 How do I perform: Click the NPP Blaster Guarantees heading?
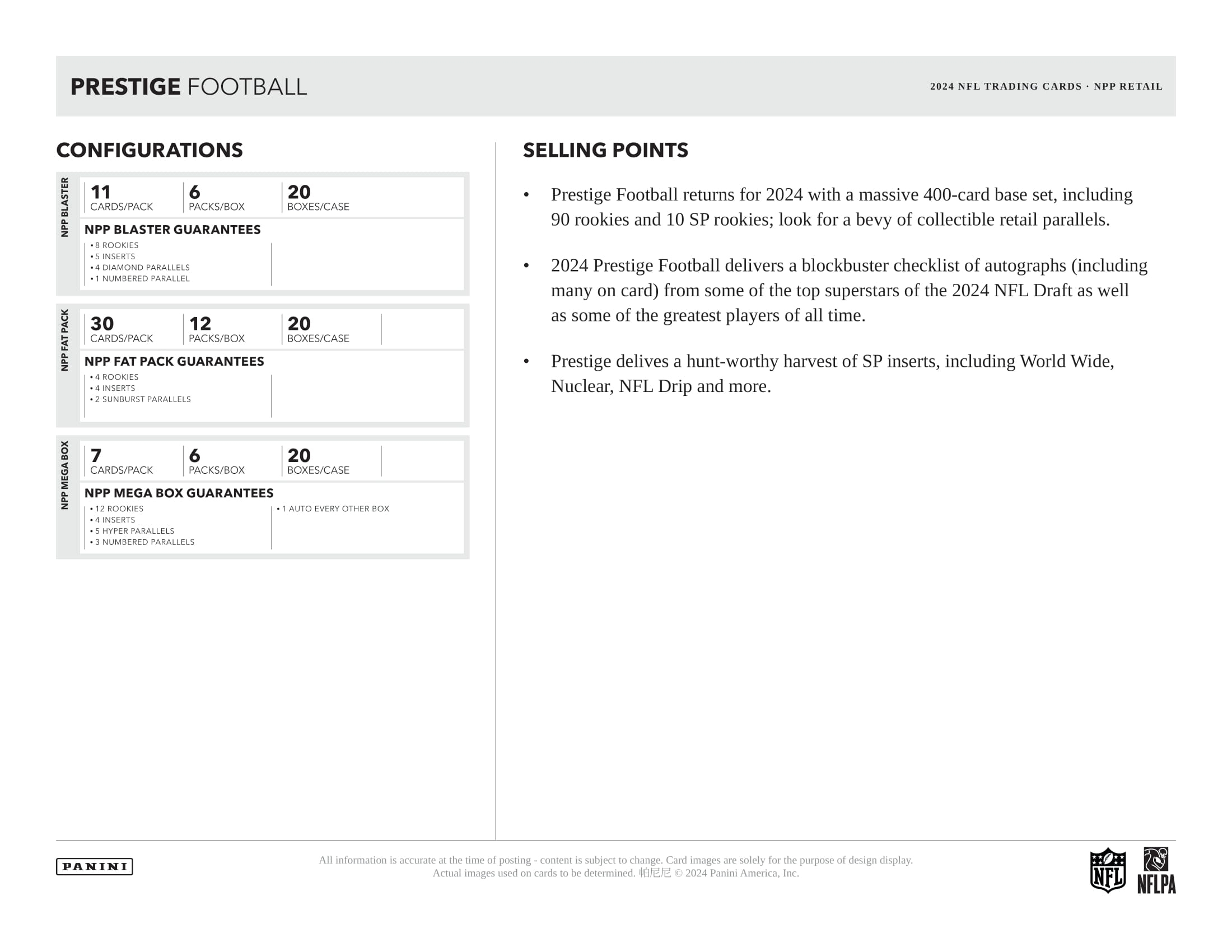pos(172,230)
